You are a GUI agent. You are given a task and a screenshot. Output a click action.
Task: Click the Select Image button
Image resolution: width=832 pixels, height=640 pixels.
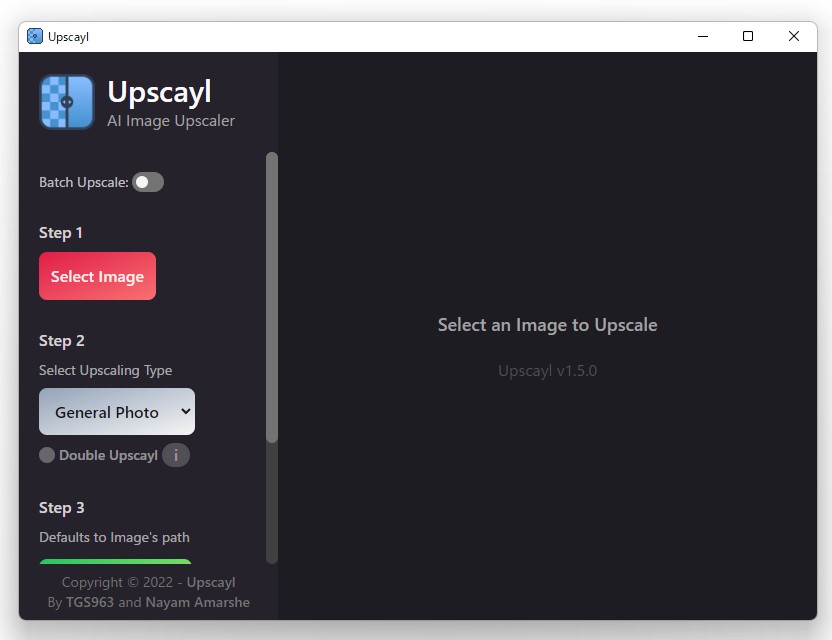click(97, 276)
